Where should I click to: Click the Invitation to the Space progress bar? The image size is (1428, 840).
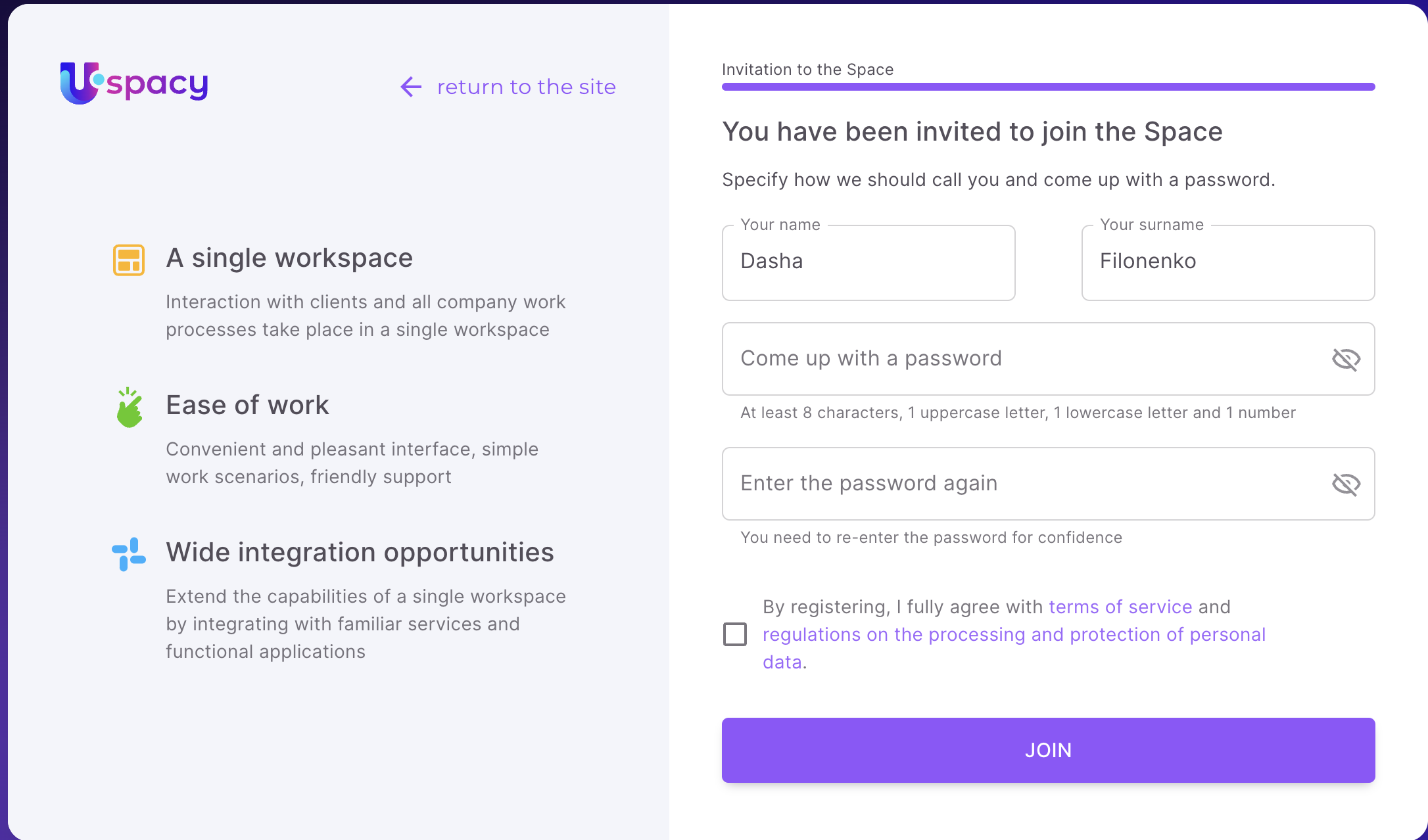(1048, 87)
